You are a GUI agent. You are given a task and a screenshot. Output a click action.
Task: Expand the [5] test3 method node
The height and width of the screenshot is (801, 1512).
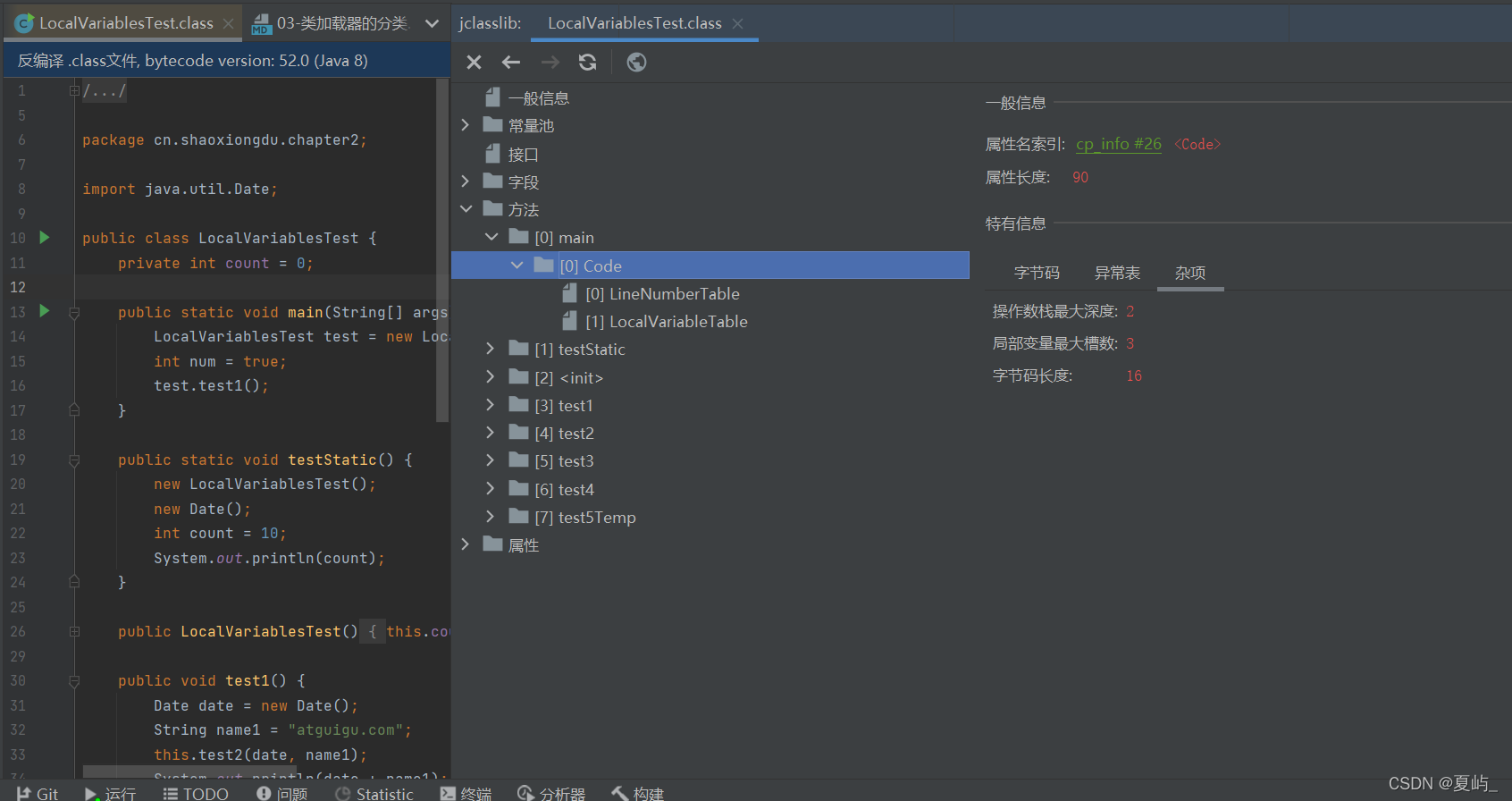coord(490,460)
